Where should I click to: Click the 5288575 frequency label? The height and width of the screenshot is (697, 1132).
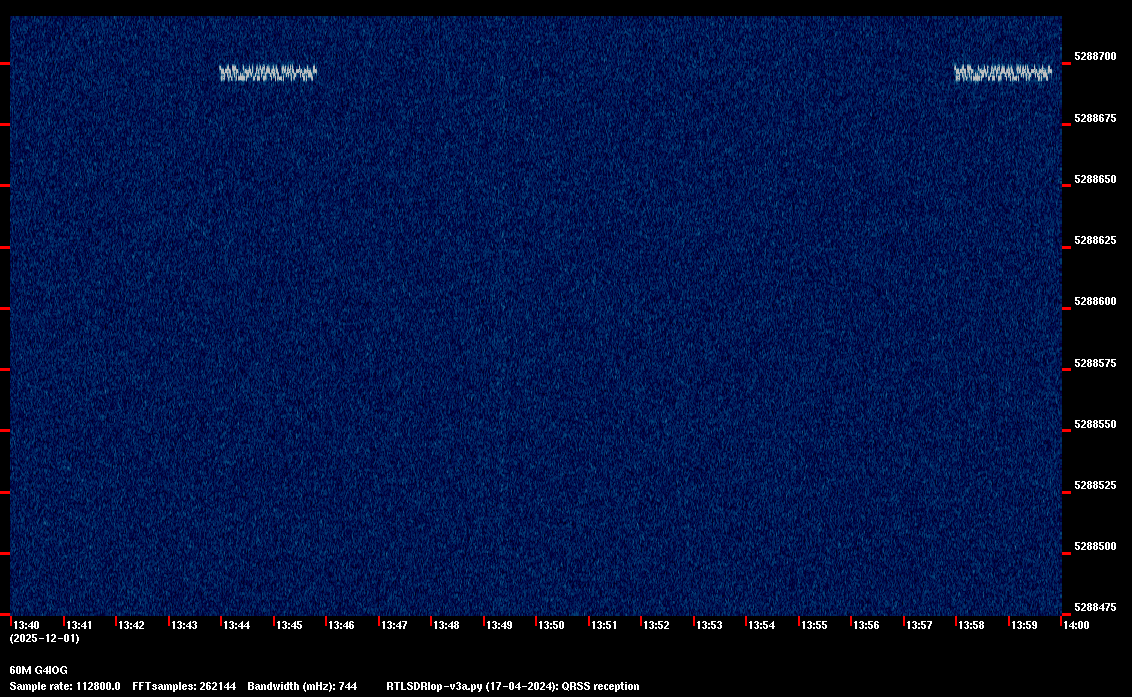1095,363
